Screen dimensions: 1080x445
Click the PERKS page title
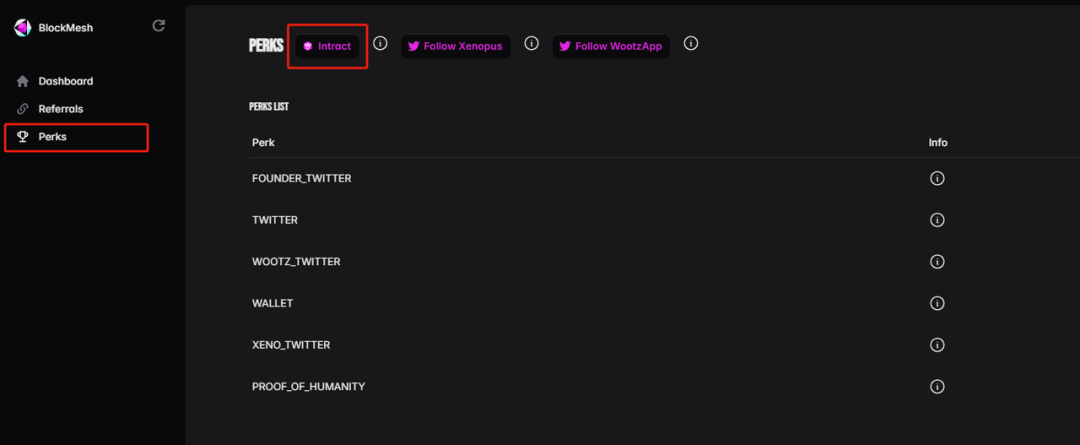pyautogui.click(x=266, y=46)
